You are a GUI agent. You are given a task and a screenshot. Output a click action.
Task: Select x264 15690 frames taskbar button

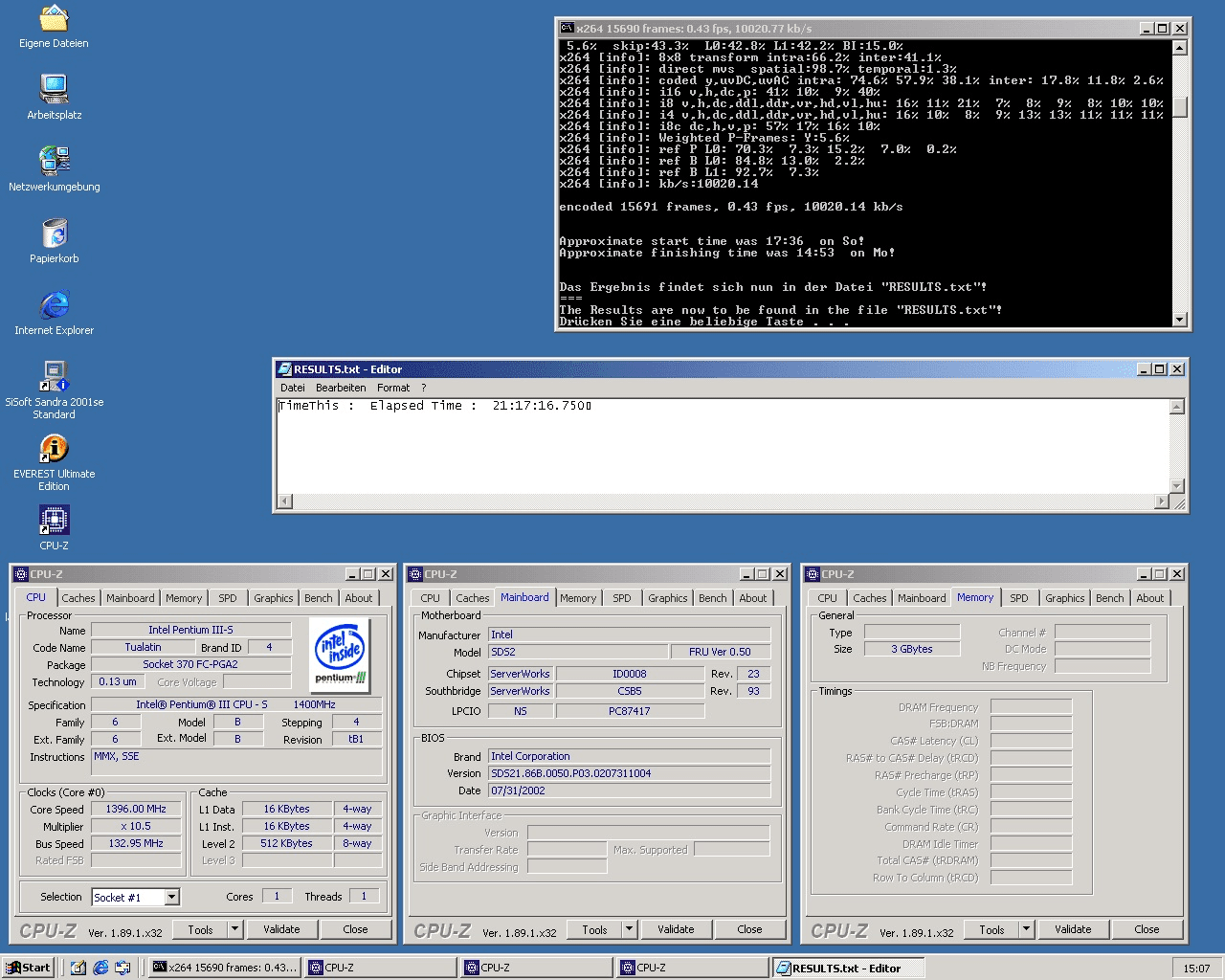[225, 968]
